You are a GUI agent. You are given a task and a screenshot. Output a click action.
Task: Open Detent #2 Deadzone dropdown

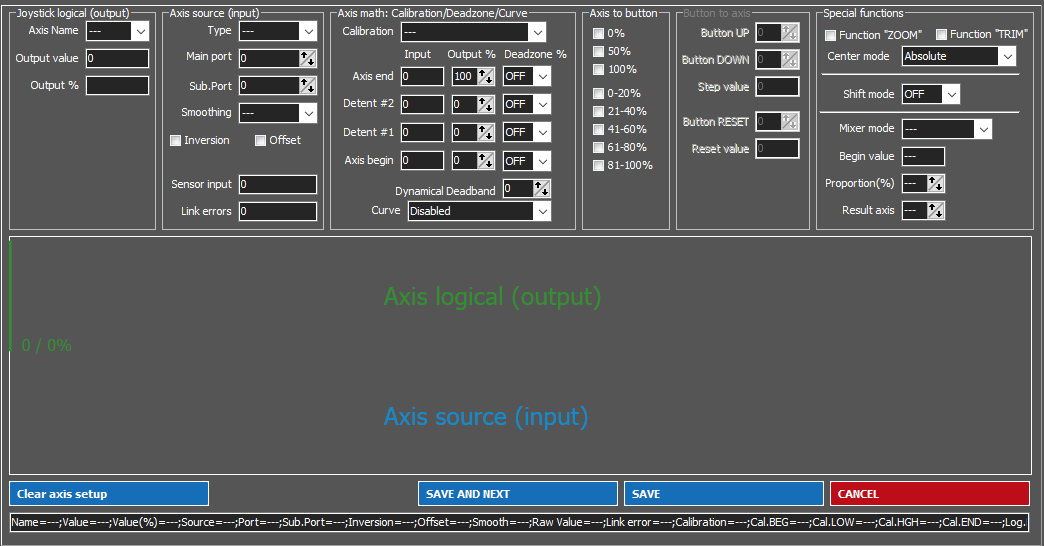pyautogui.click(x=527, y=105)
